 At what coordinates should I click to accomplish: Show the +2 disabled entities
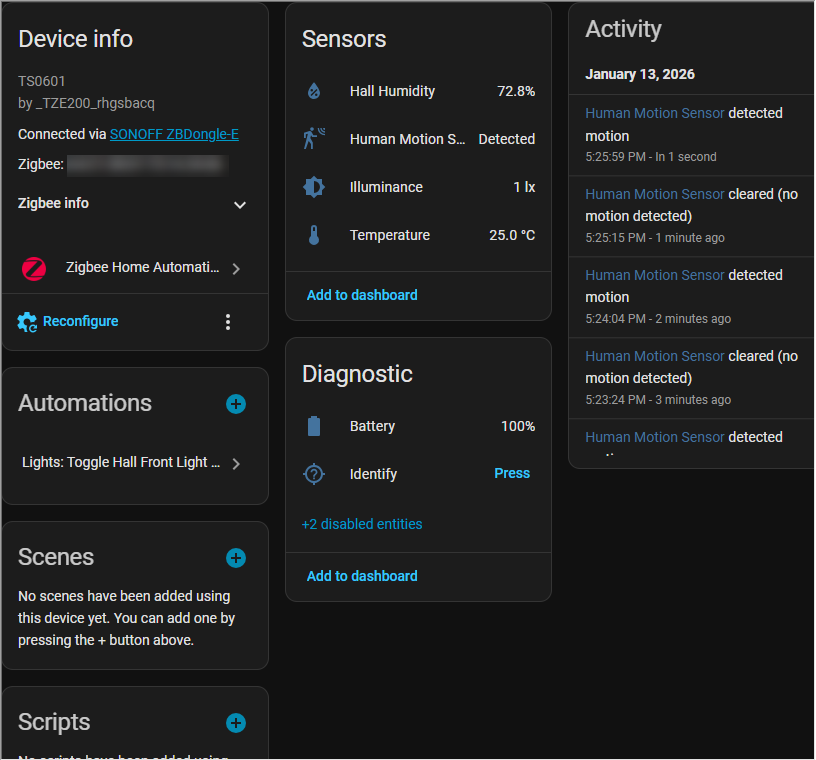point(362,524)
